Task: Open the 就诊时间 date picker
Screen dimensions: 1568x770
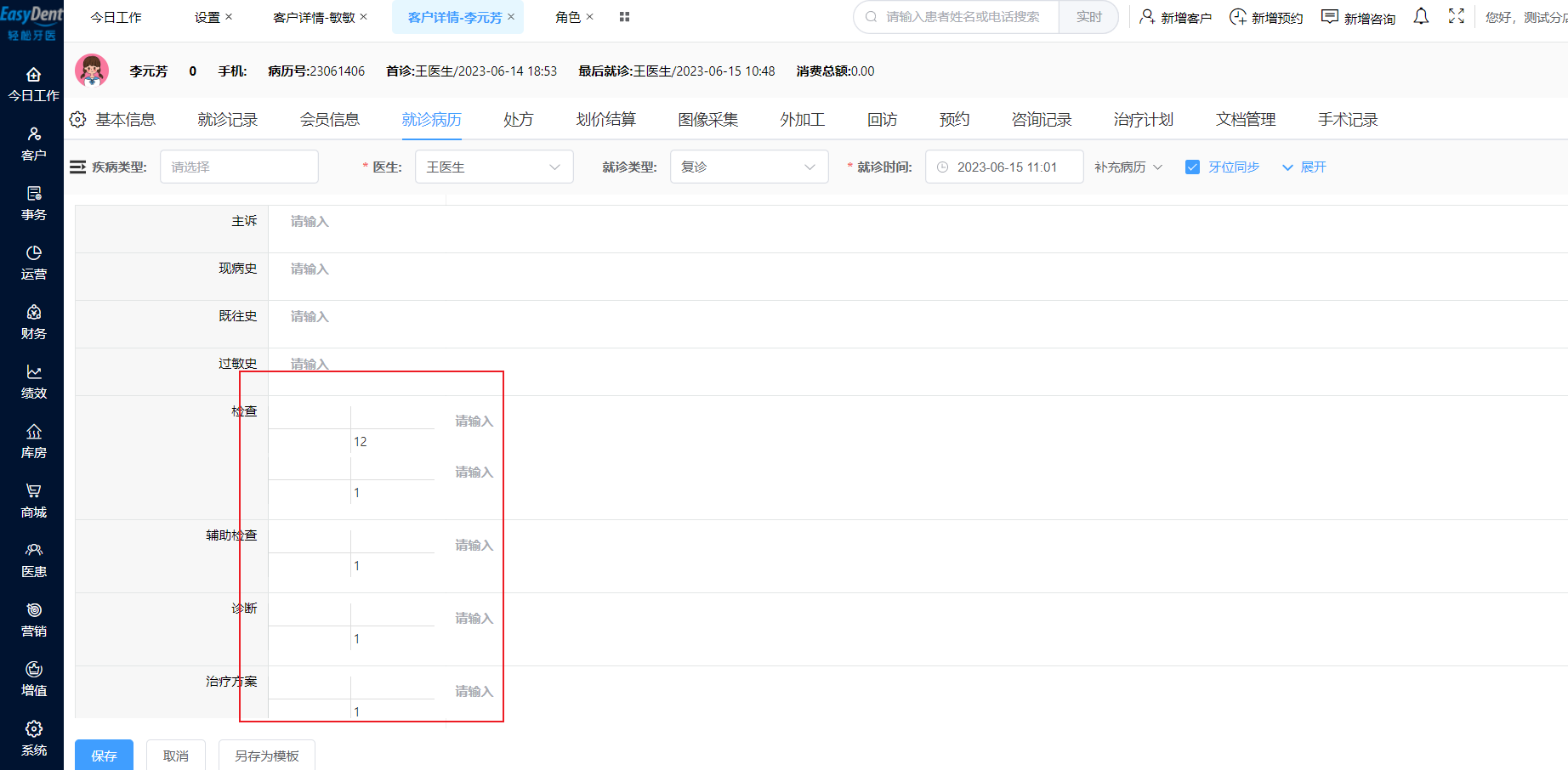Action: click(x=1004, y=167)
